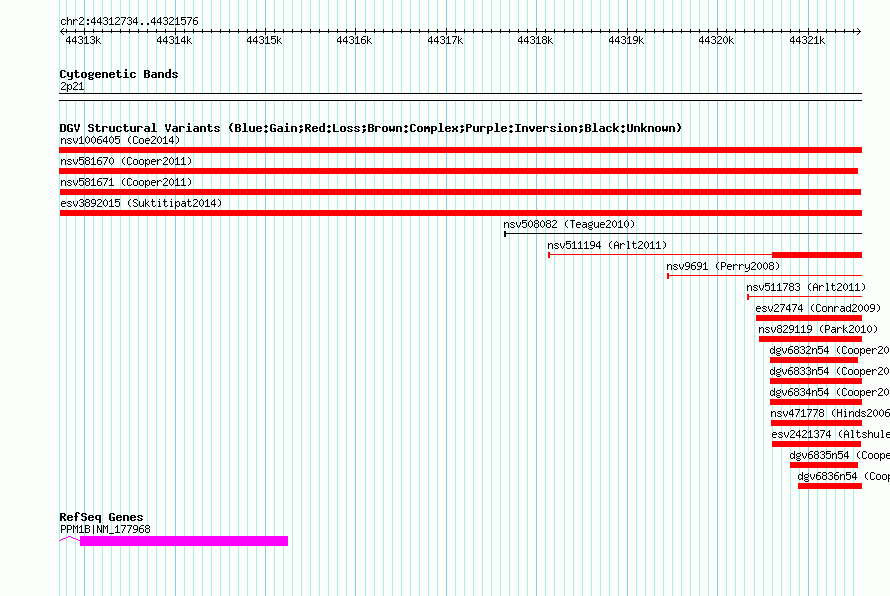Click the nsv471778 (Hinds2006 variant label
This screenshot has height=596, width=890.
point(830,413)
